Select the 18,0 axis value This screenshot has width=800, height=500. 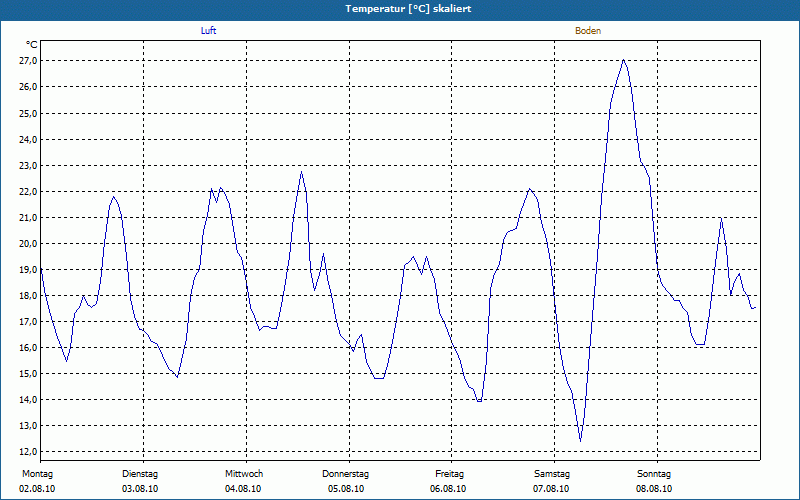(x=28, y=295)
